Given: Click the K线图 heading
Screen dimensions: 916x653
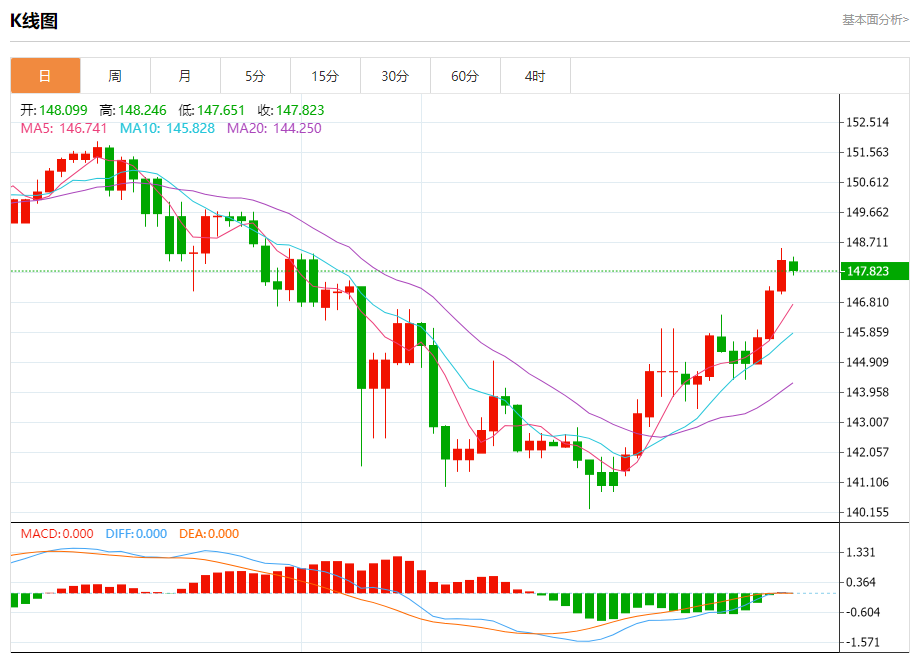Looking at the screenshot, I should [34, 21].
